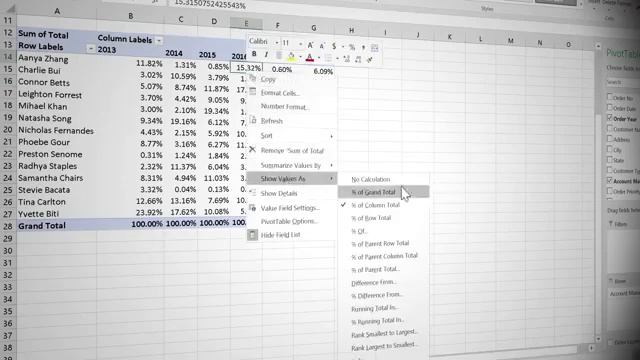Screen dimensions: 640x360
Task: Choose % of Row Total
Action: tap(383, 218)
